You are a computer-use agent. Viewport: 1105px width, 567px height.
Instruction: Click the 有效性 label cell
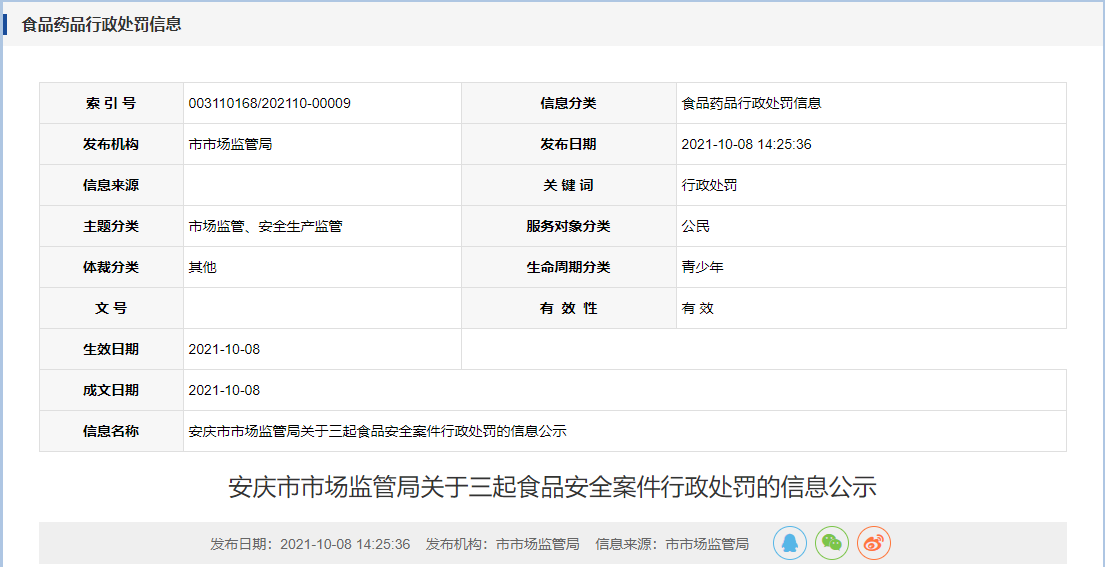569,308
